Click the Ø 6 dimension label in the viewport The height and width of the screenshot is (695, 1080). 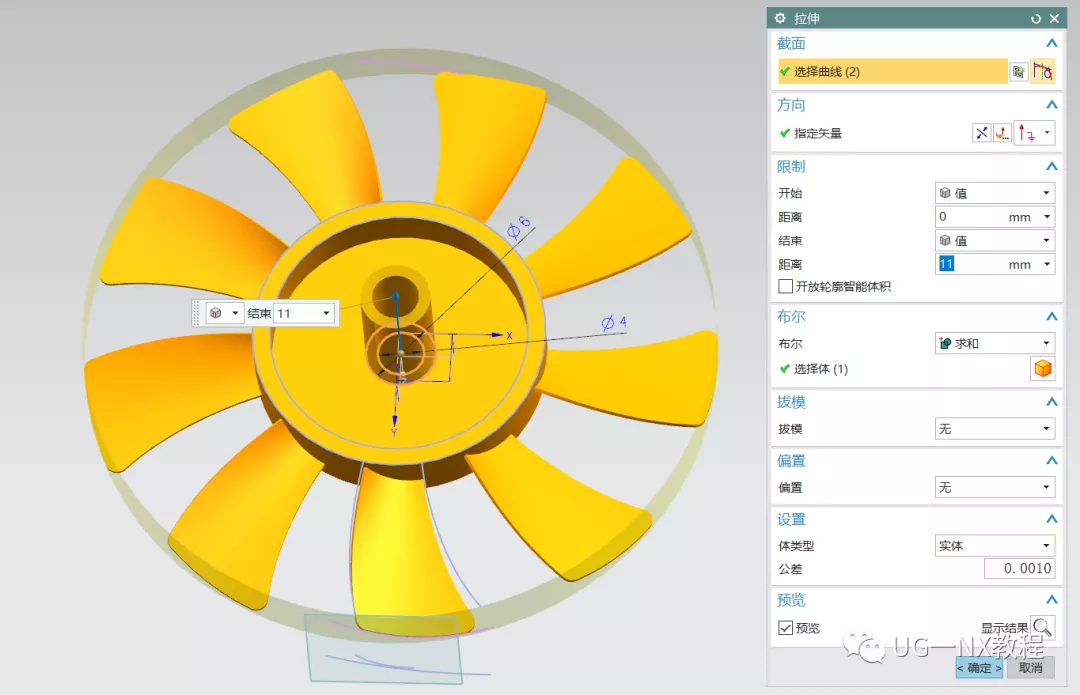pyautogui.click(x=519, y=227)
